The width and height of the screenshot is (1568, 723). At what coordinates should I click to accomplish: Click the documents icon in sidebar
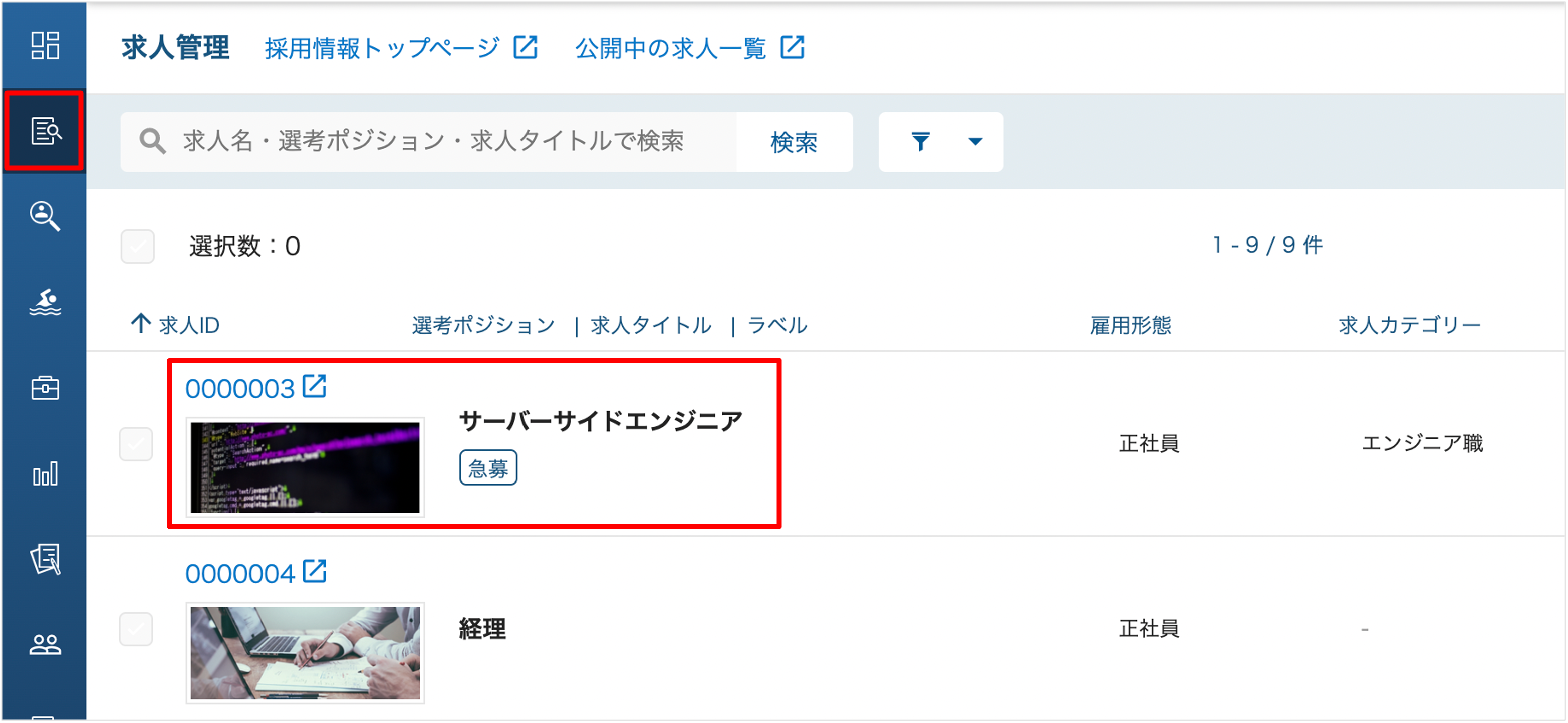[x=45, y=559]
